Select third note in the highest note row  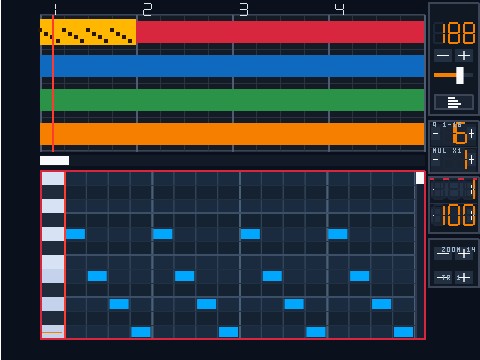[250, 234]
